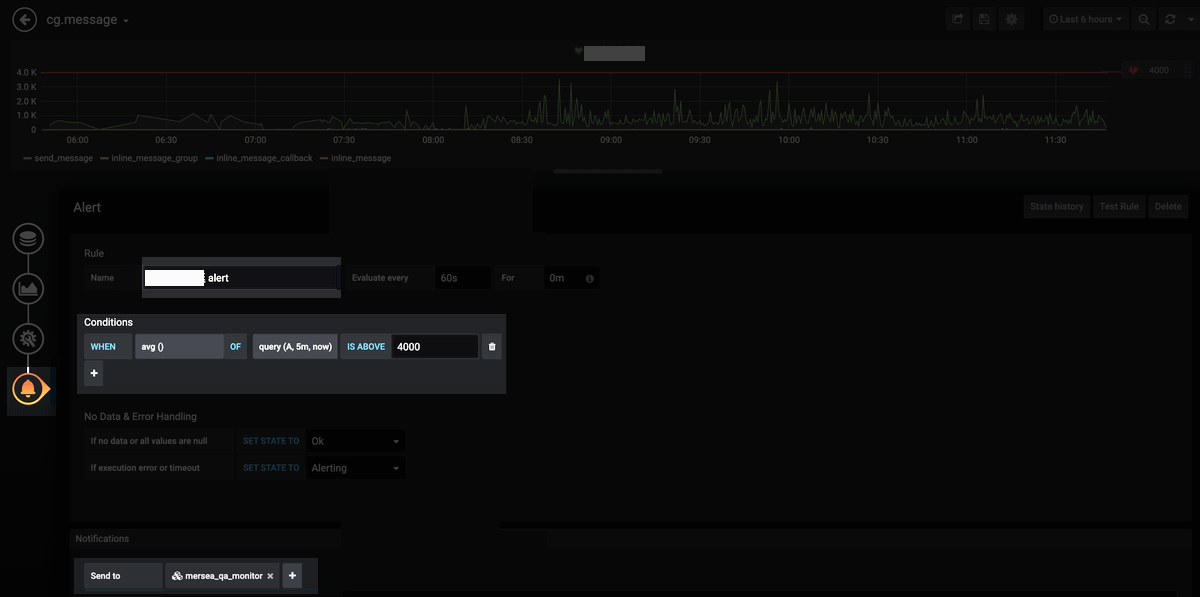This screenshot has height=597, width=1200.
Task: Open panel General settings wrench icon
Action: (27, 338)
